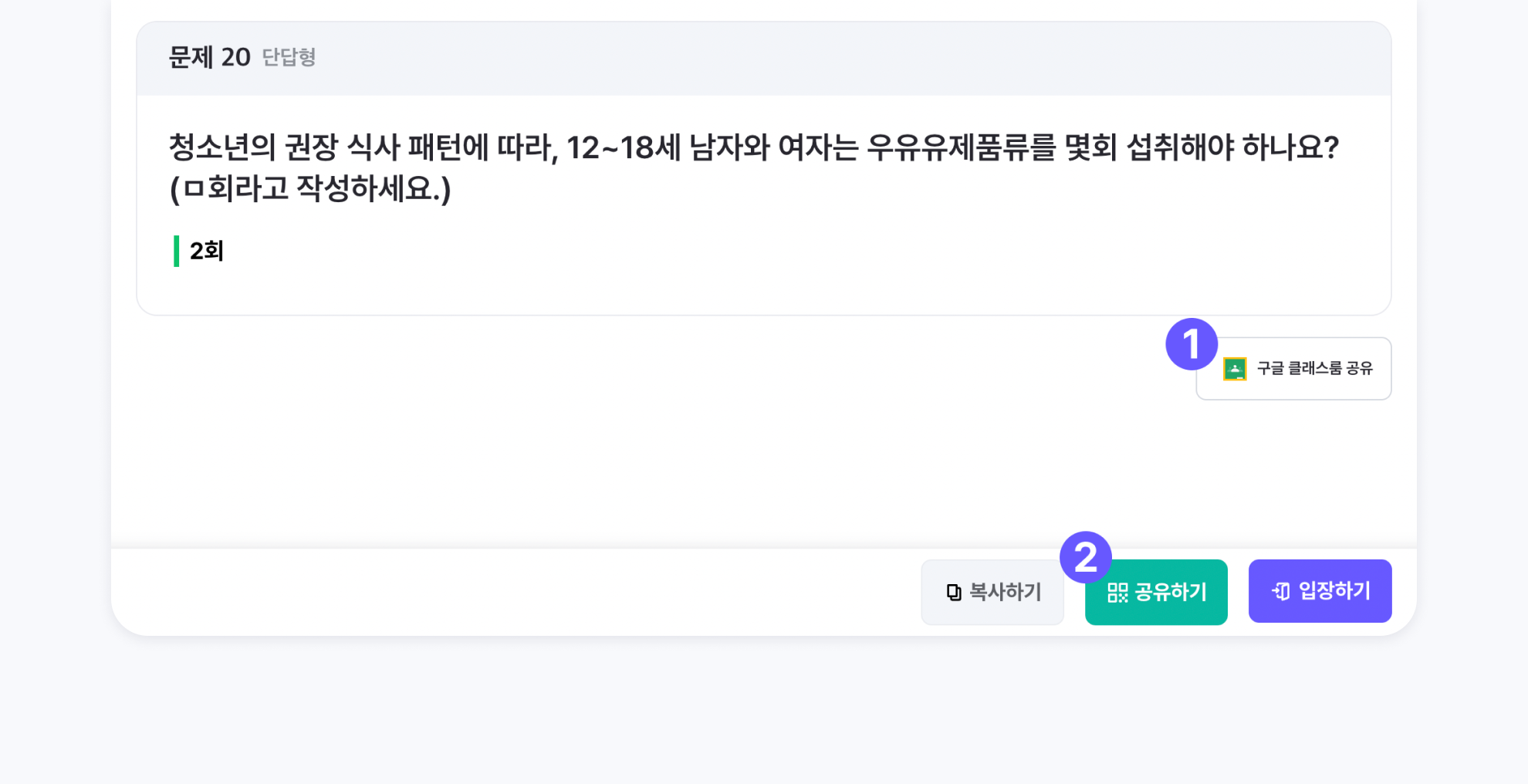
Task: Click the enter-door icon in 입장하기
Action: click(x=1281, y=591)
